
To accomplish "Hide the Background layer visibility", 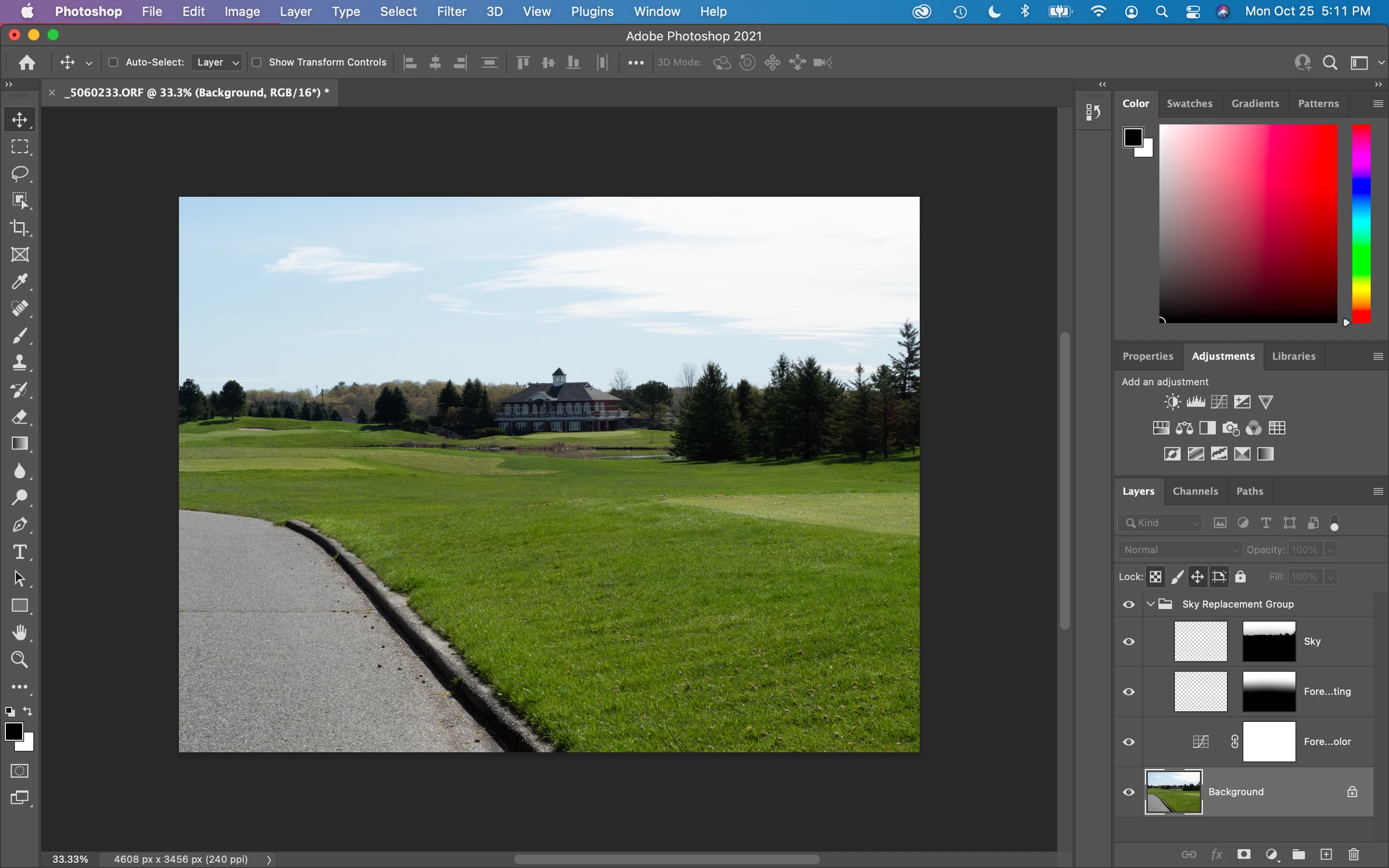I will click(1129, 792).
